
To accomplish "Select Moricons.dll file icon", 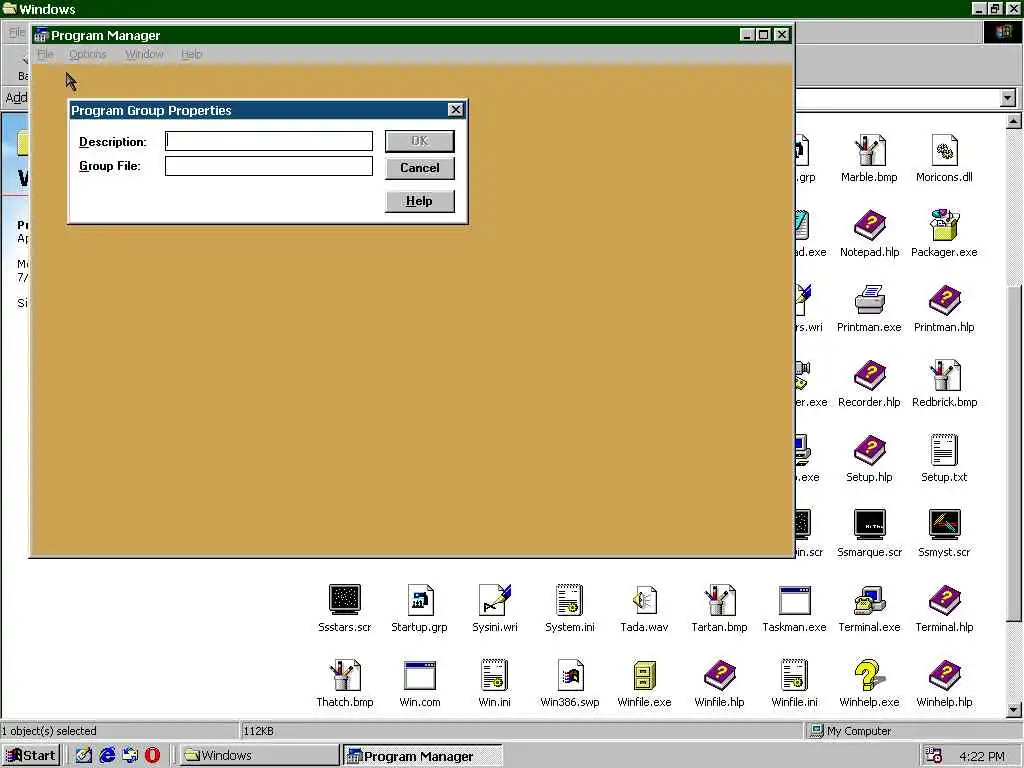I will click(x=944, y=150).
